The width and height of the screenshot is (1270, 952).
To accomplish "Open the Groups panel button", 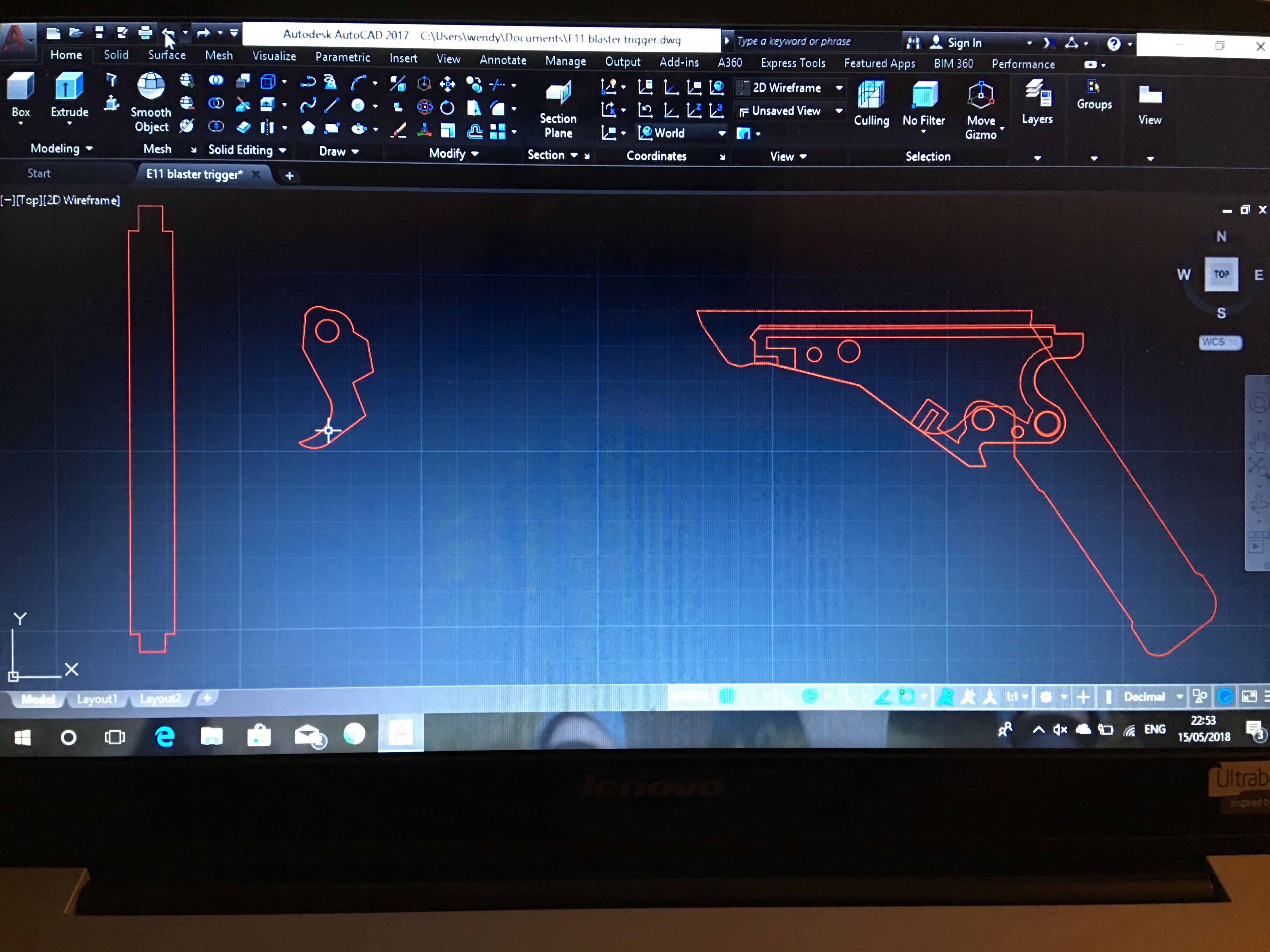I will point(1094,95).
